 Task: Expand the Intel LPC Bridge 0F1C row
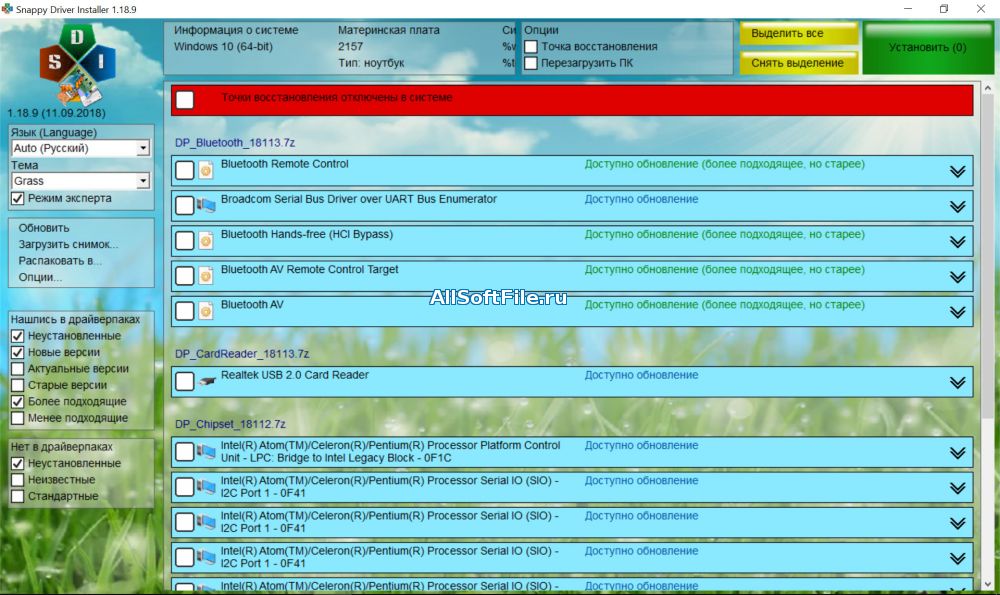(957, 453)
